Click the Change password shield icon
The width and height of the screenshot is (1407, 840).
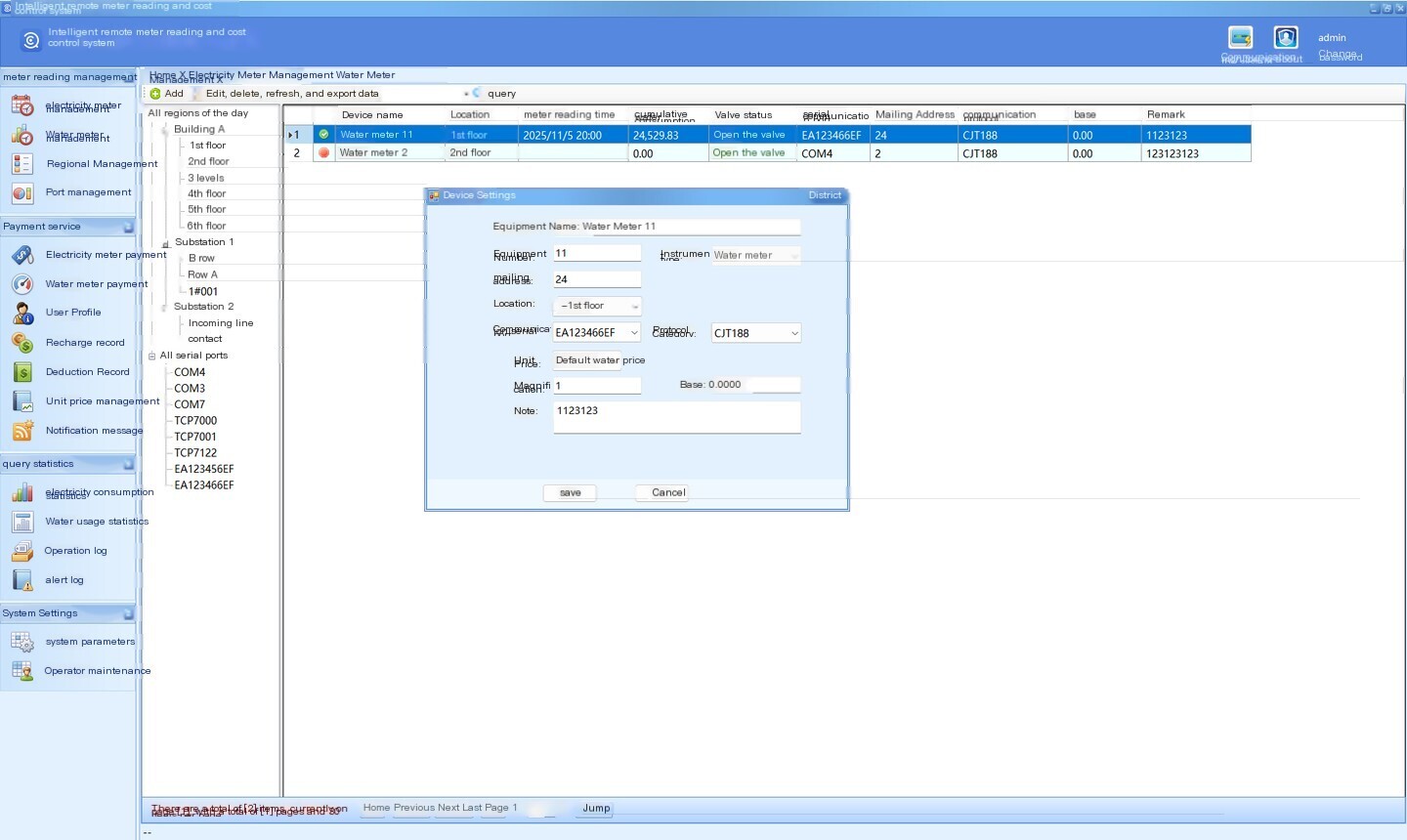(1286, 37)
